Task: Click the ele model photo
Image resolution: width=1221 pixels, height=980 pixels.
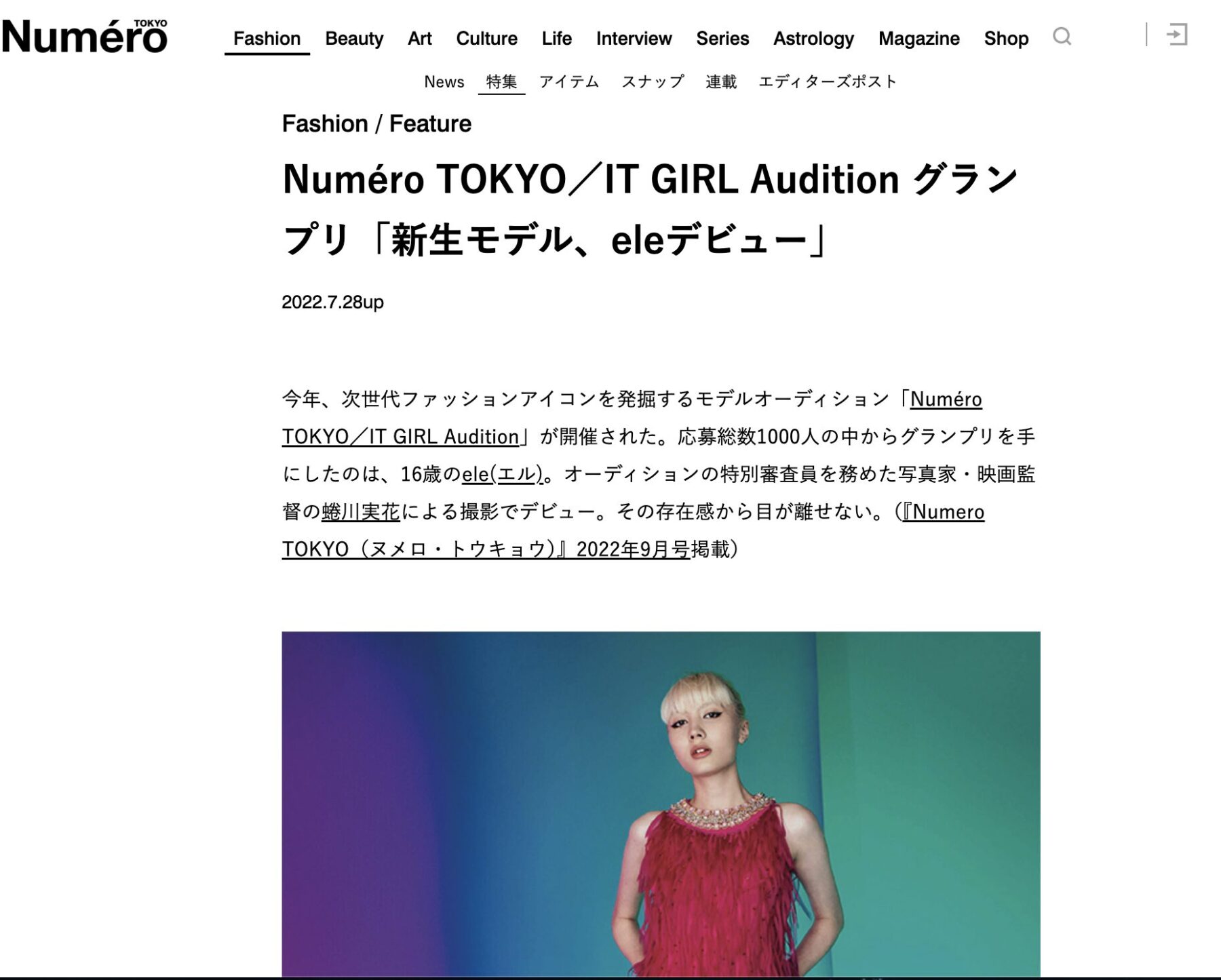Action: [661, 804]
